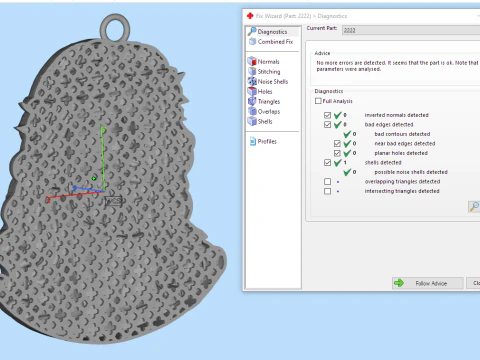Uncheck bad edges detected checkbox

pyautogui.click(x=327, y=125)
